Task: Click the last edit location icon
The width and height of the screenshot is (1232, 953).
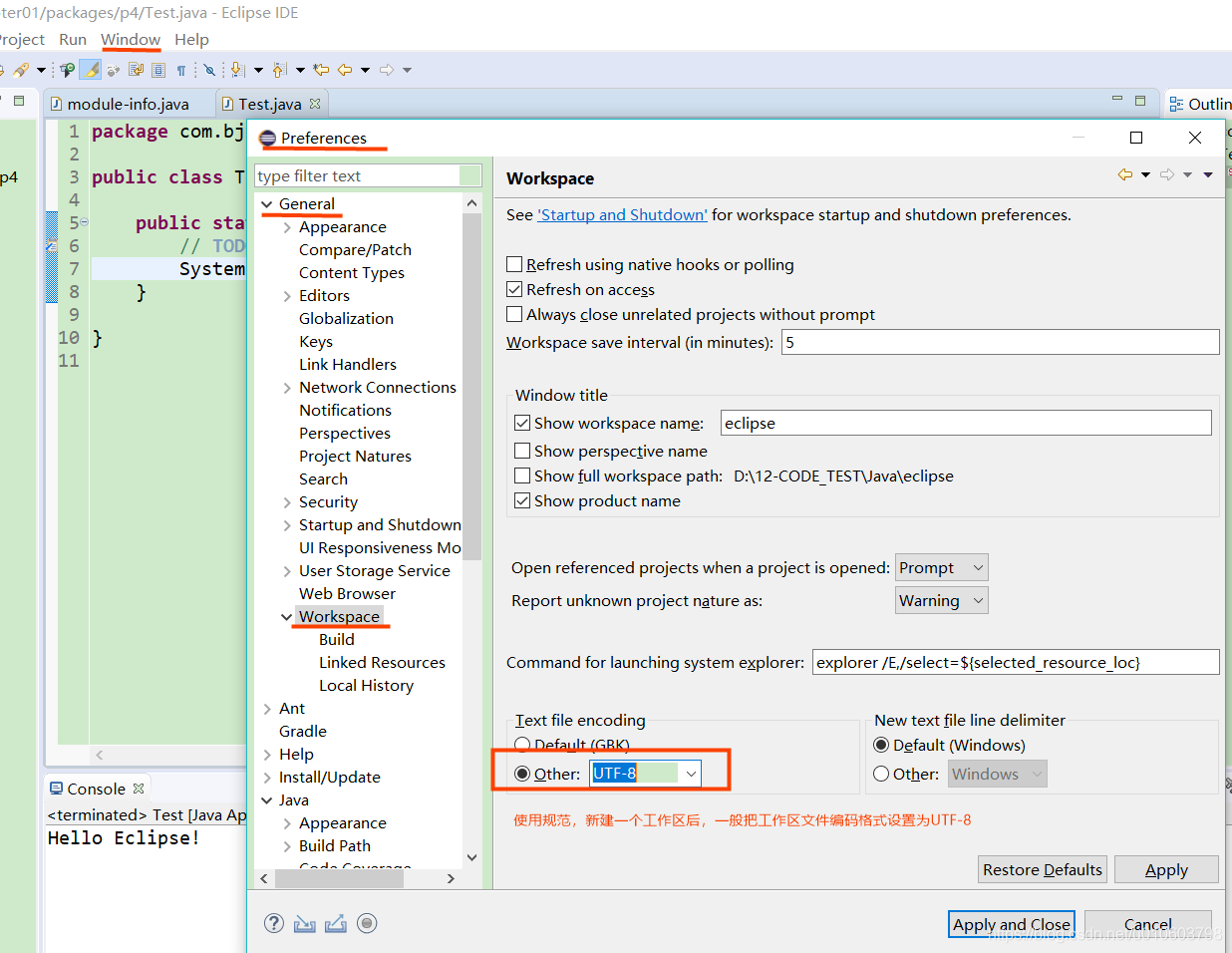Action: pos(321,70)
